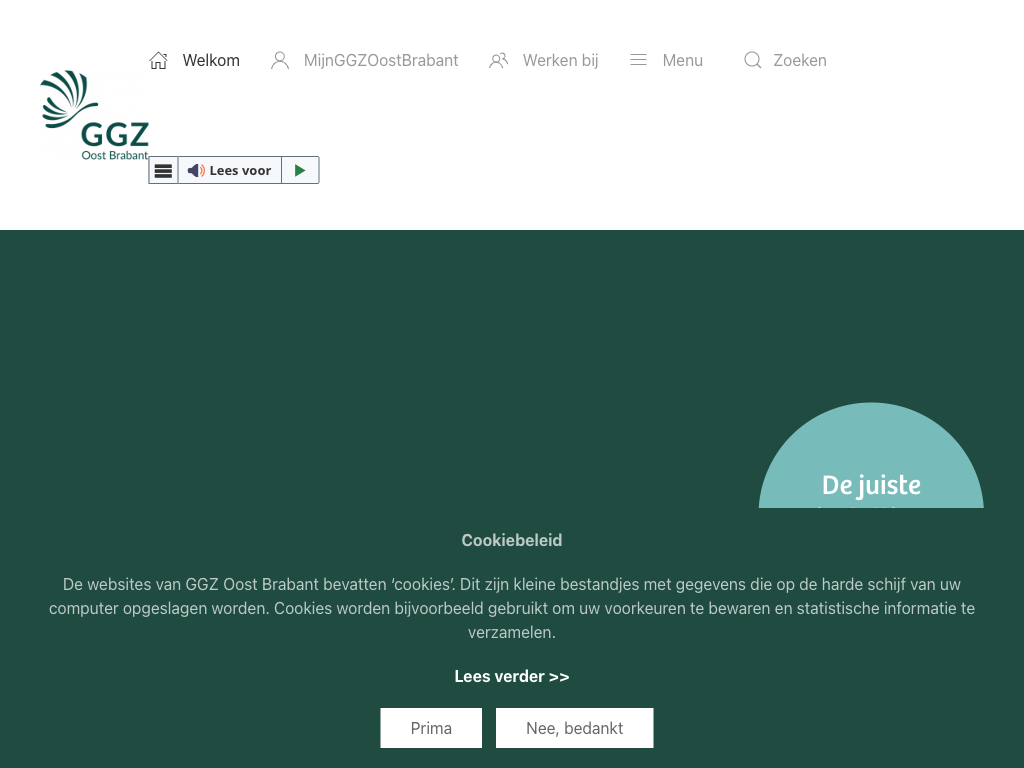1024x768 pixels.
Task: Click the hamburger icon beside Menu
Action: click(x=638, y=61)
